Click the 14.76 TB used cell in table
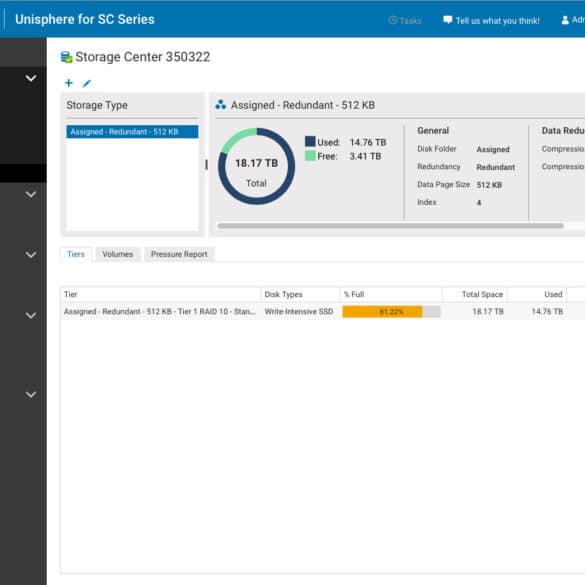This screenshot has width=585, height=585. (547, 312)
